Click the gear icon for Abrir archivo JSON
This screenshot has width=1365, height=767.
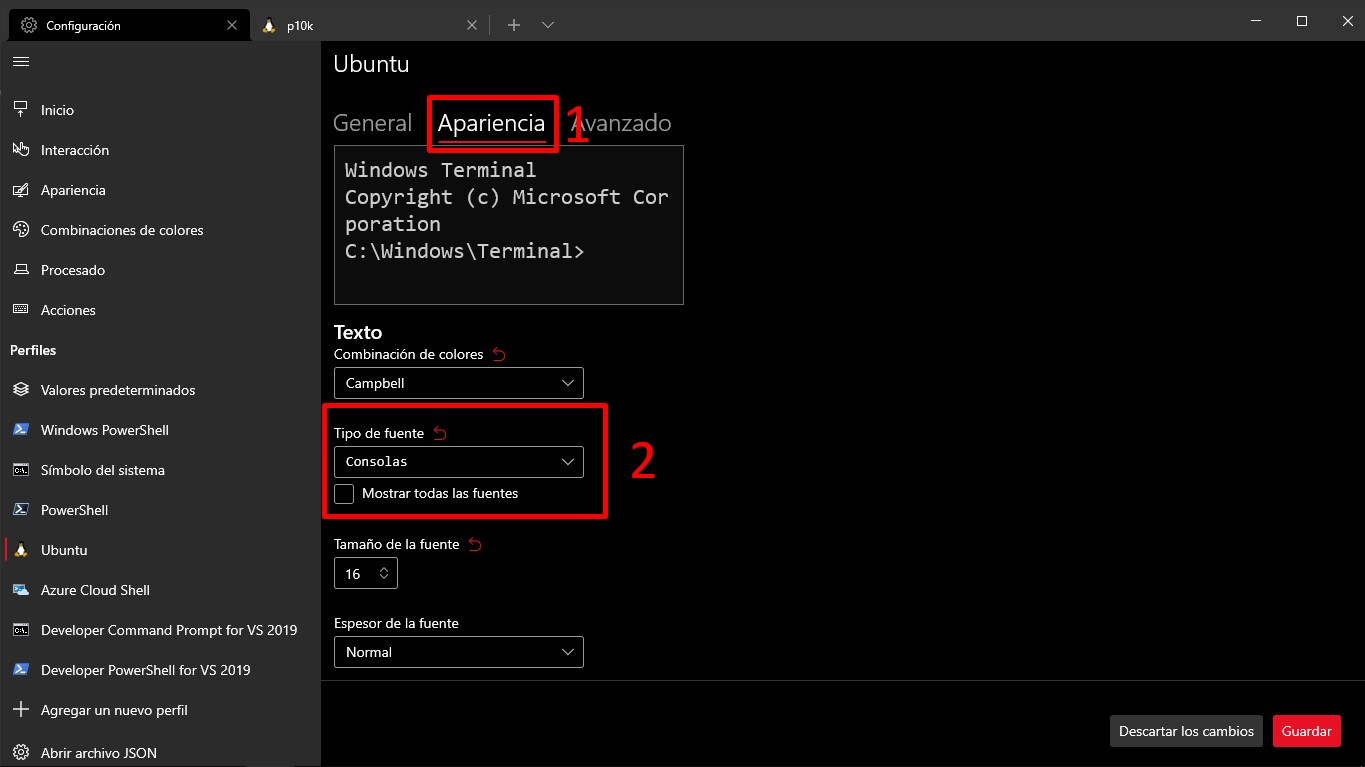click(21, 753)
